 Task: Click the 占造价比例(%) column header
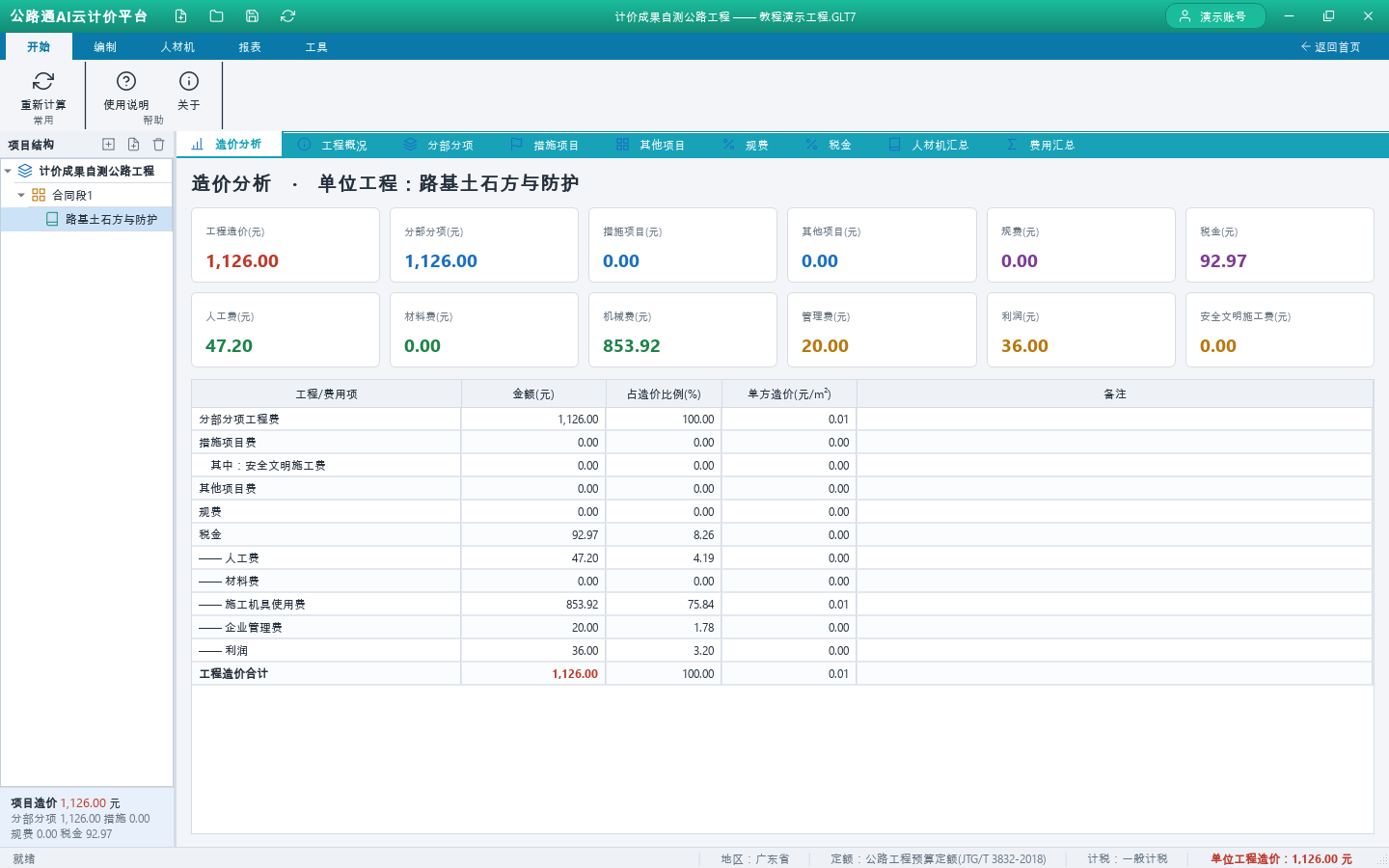coord(664,393)
